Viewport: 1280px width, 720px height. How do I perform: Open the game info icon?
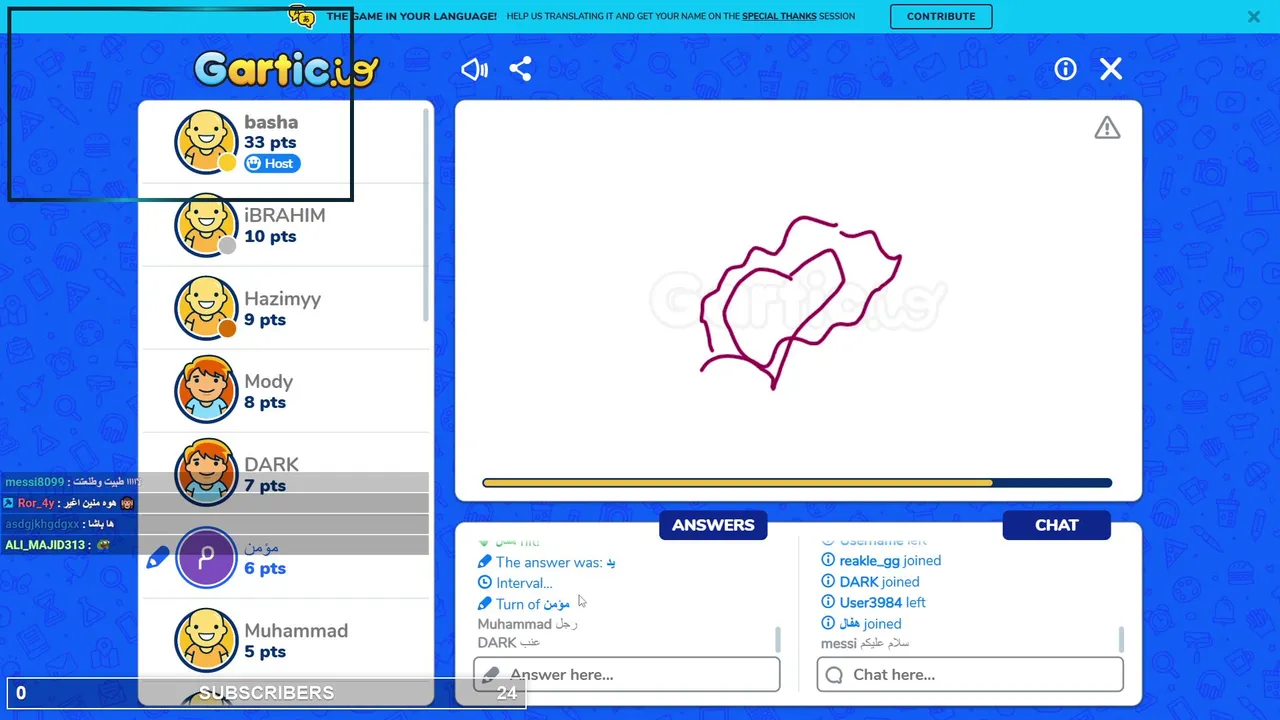click(1065, 69)
